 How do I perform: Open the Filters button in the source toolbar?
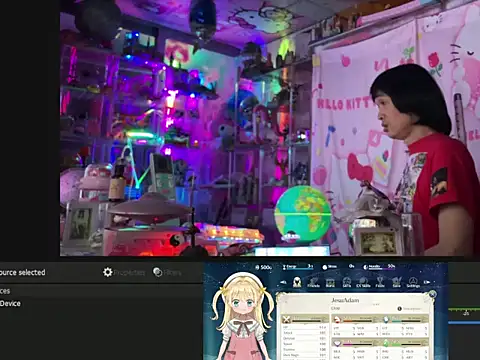click(x=167, y=272)
